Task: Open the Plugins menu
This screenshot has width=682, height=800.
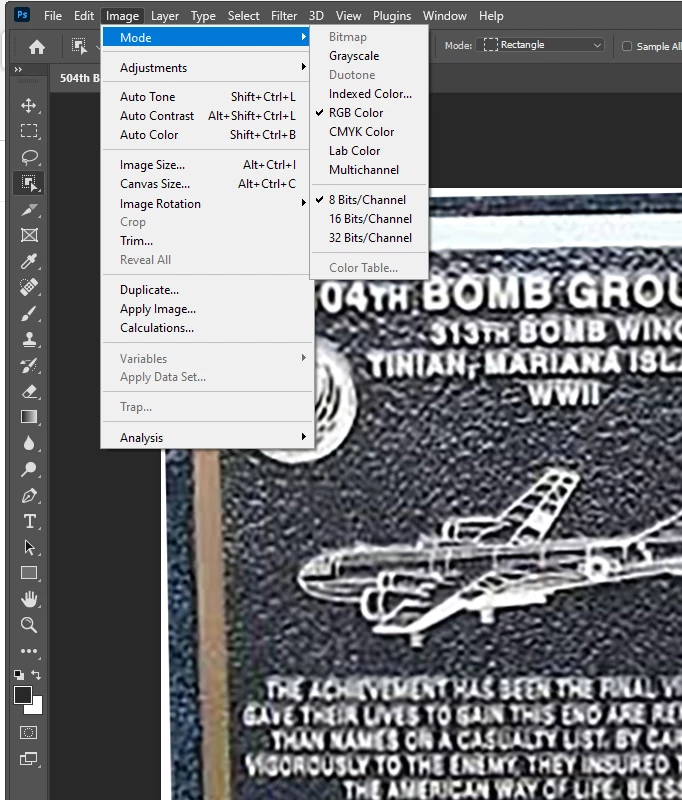Action: click(x=392, y=16)
